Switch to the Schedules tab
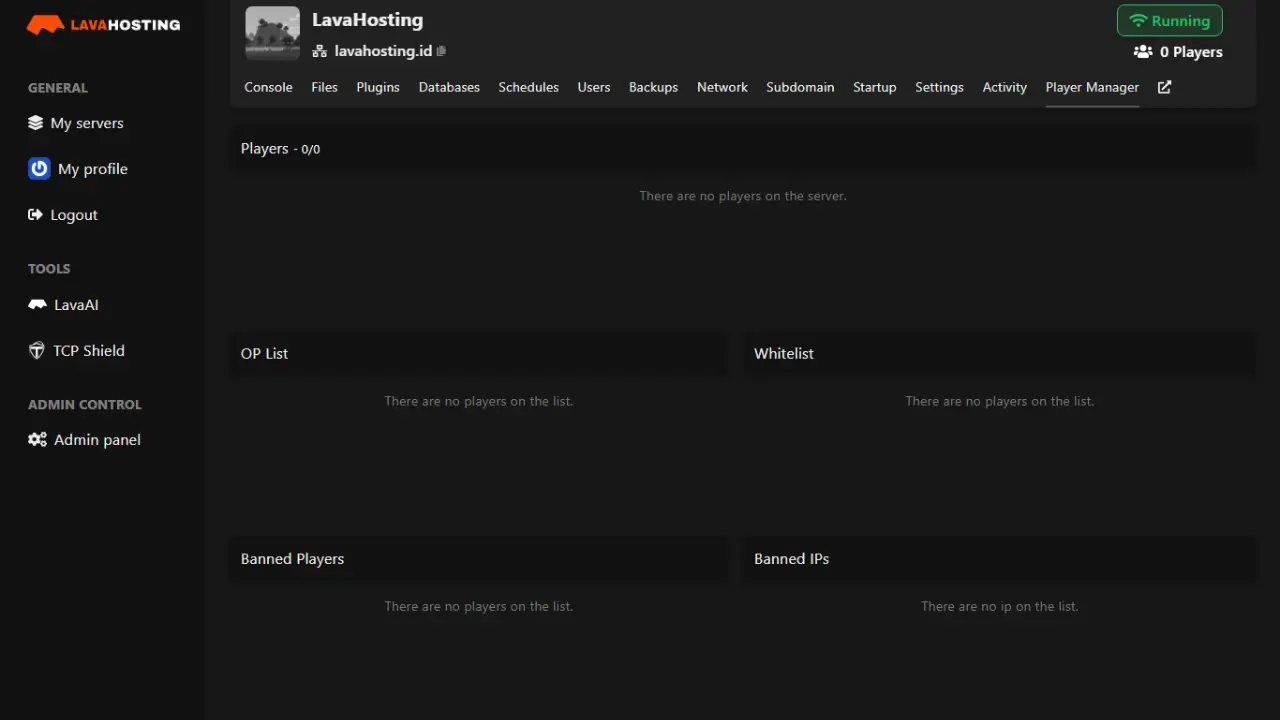The height and width of the screenshot is (720, 1280). 528,87
